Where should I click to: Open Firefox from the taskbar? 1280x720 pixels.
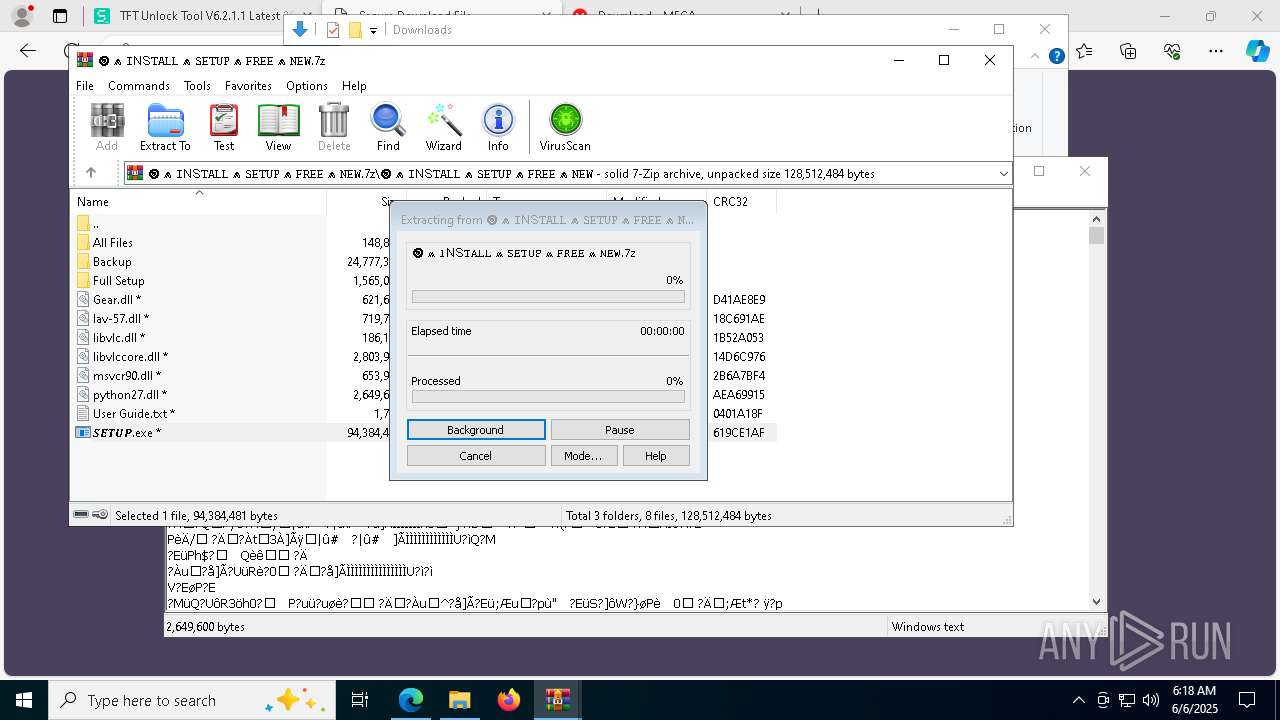pyautogui.click(x=508, y=700)
